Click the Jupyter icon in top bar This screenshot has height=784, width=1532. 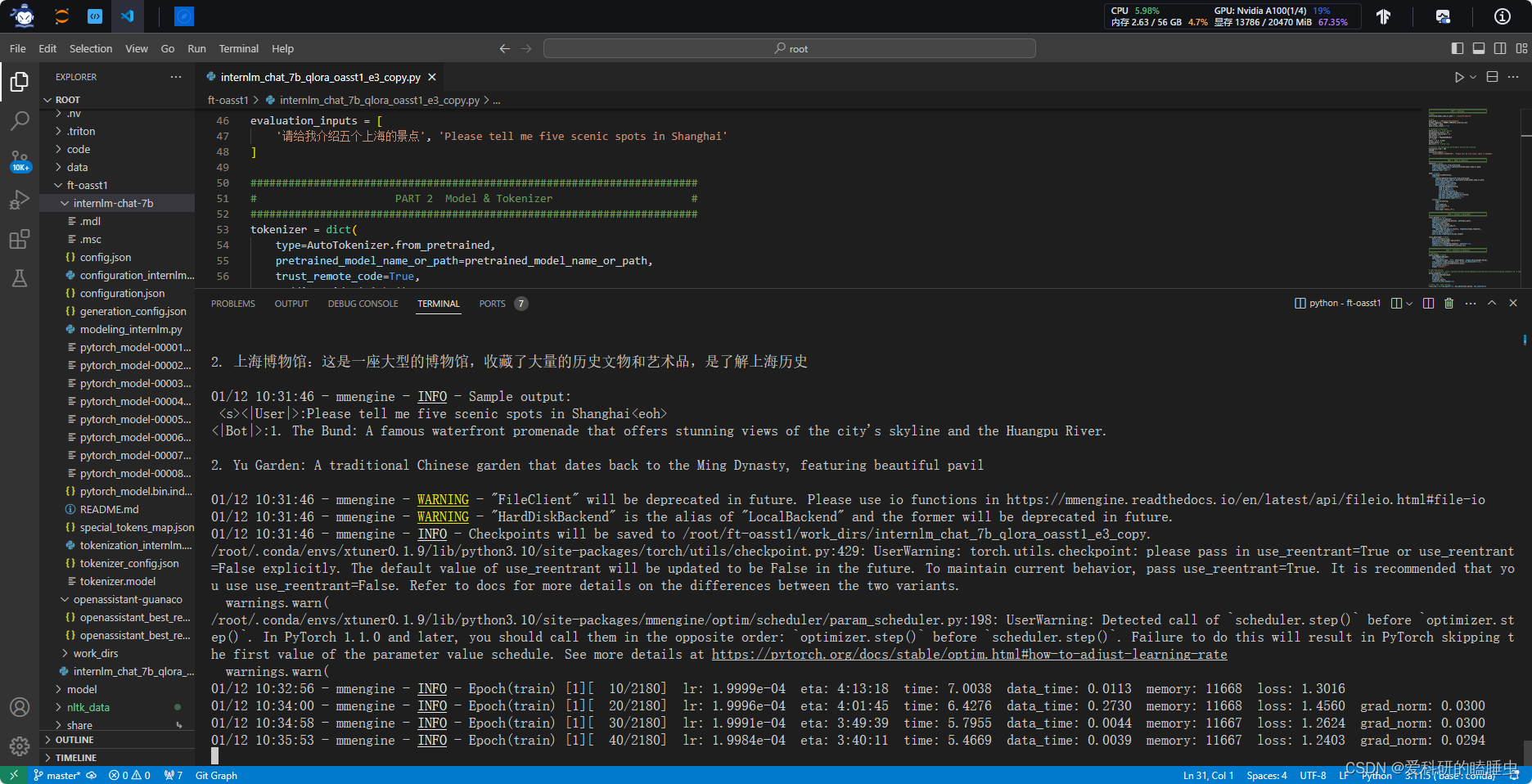click(61, 16)
